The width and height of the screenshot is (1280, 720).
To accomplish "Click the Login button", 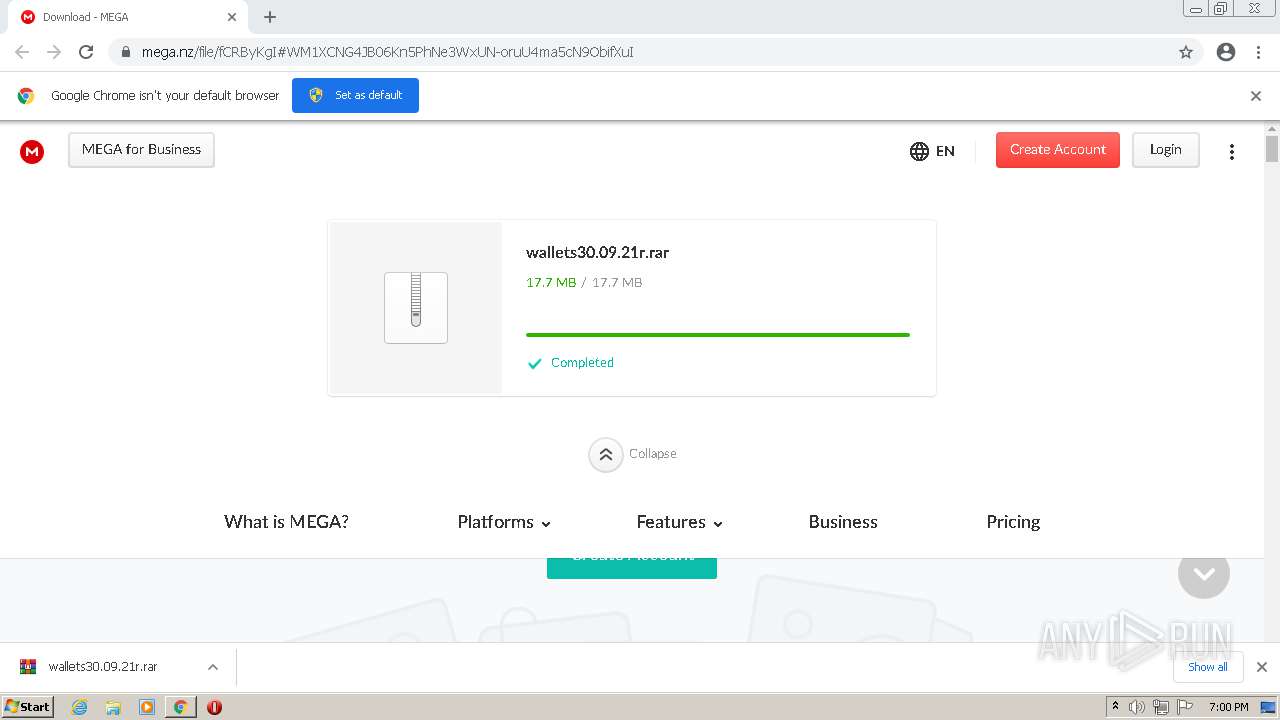I will (1166, 150).
